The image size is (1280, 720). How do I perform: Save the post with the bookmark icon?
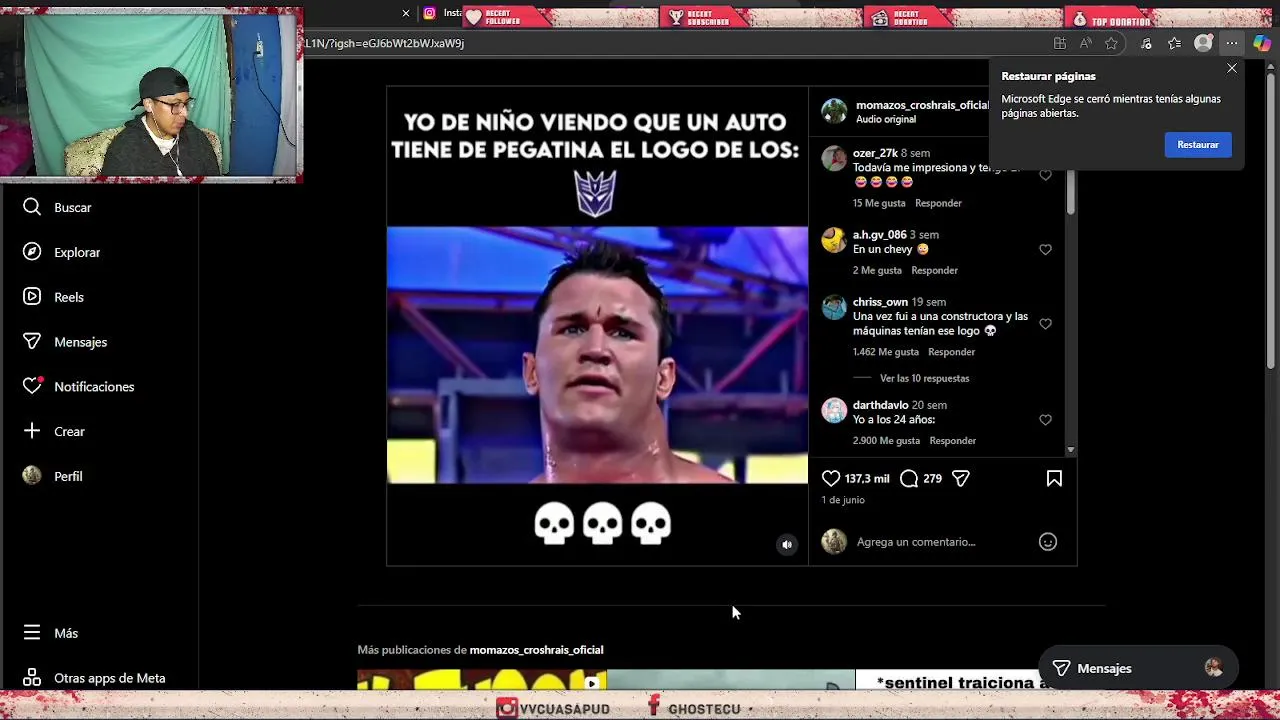(x=1054, y=478)
